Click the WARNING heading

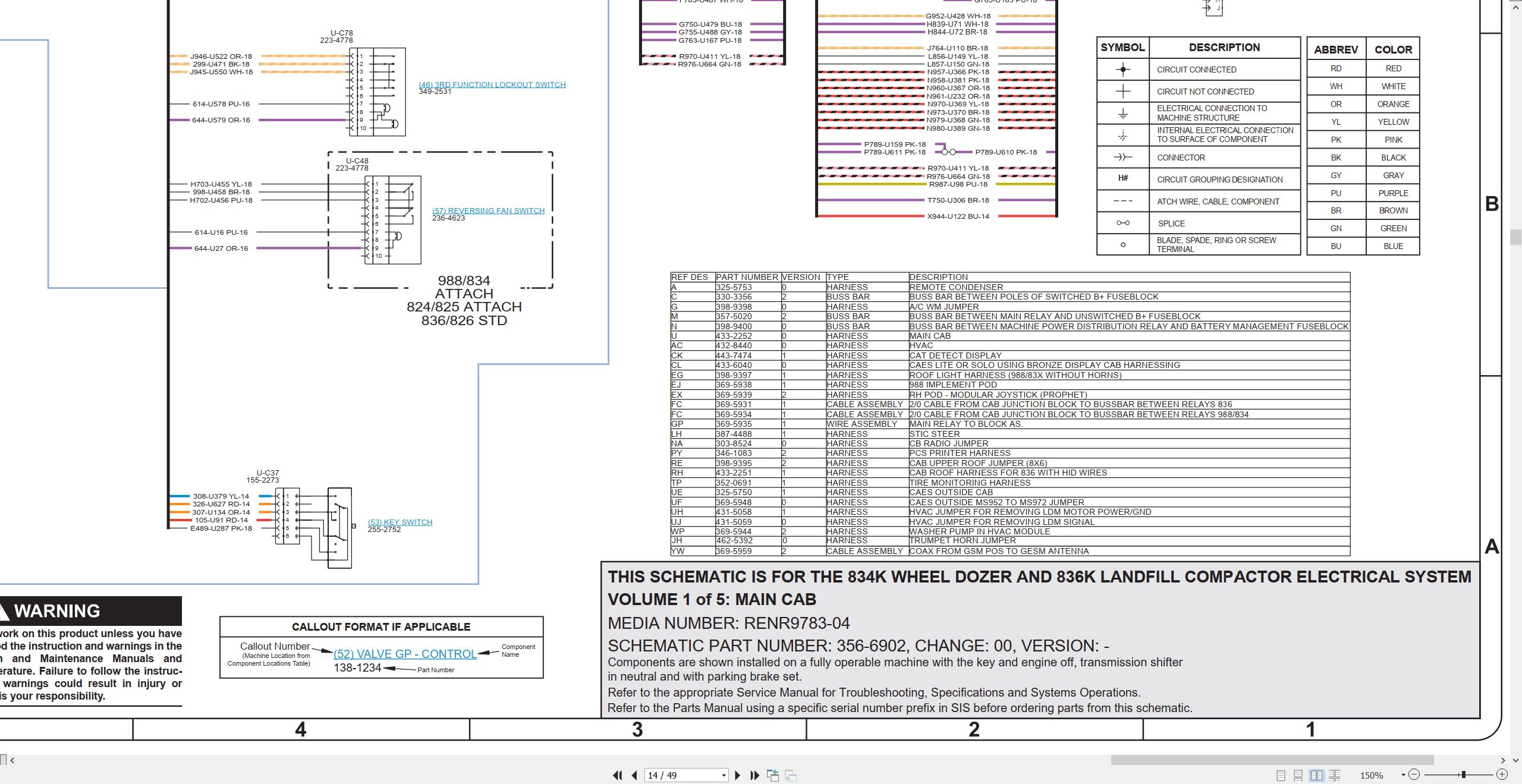(x=57, y=611)
